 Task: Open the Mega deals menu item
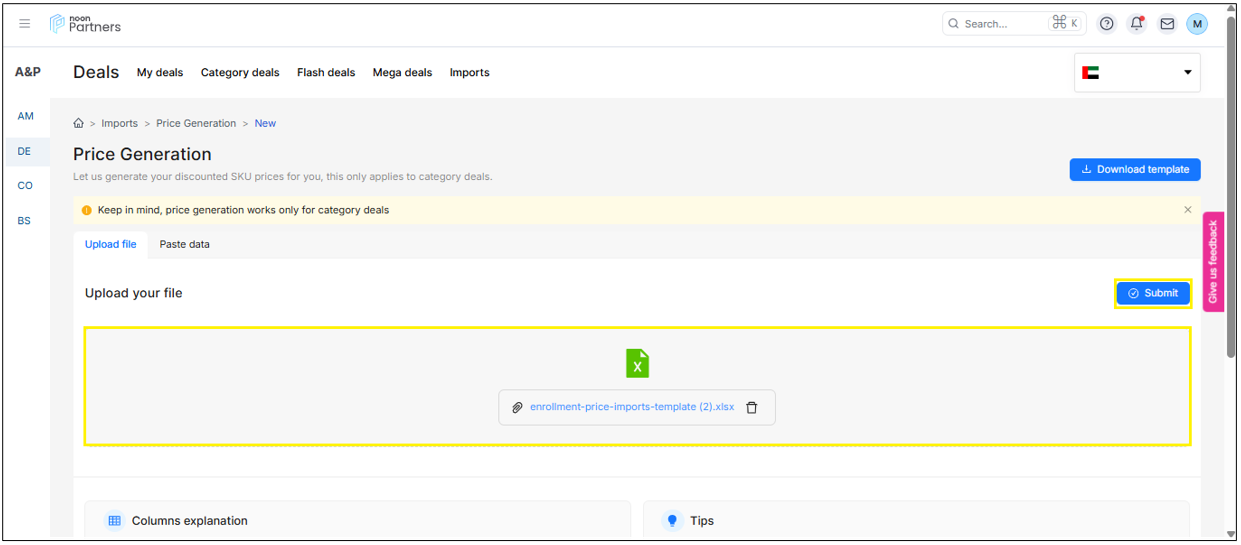(x=402, y=73)
